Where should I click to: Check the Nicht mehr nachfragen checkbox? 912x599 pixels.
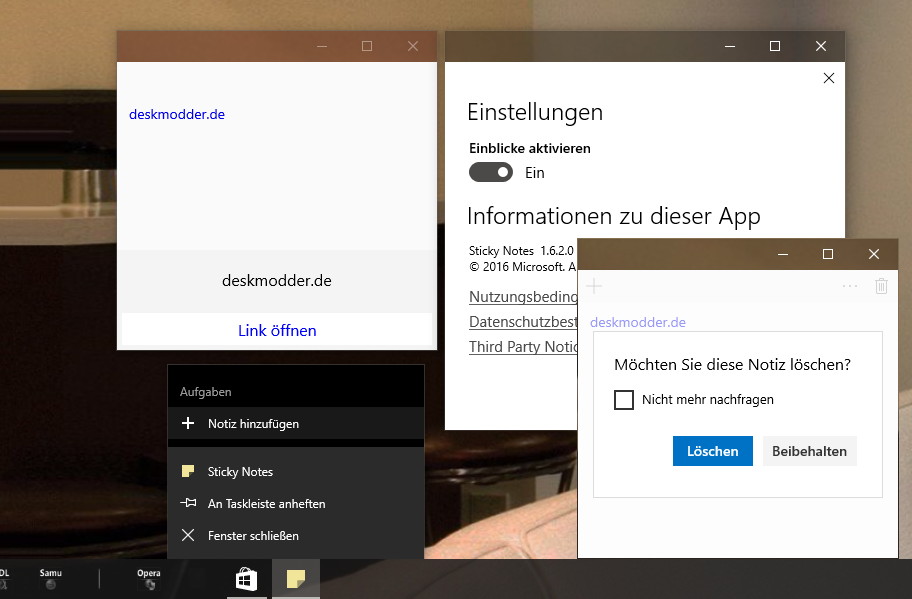click(624, 400)
